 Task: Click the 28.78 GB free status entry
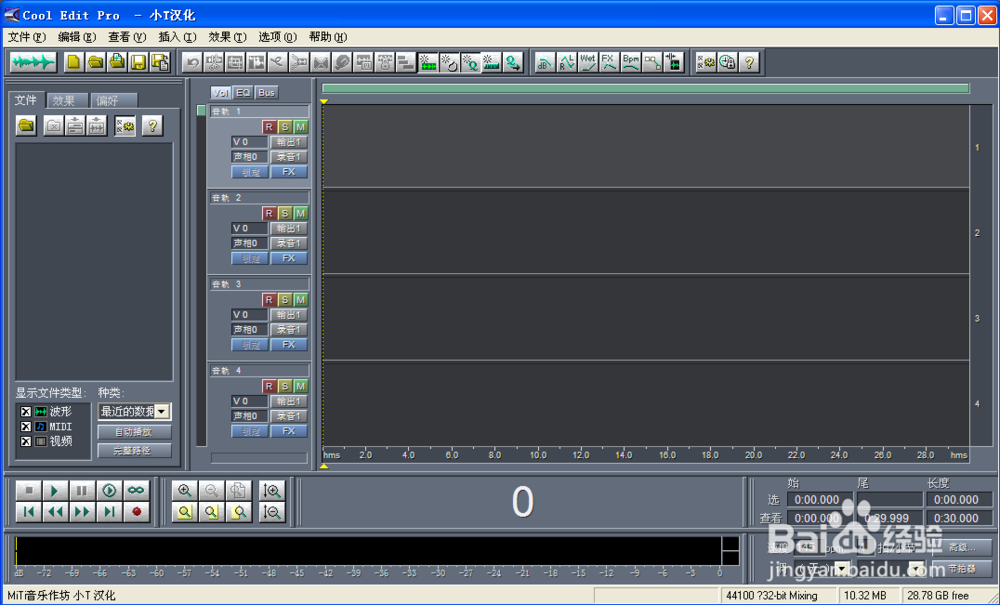[946, 595]
